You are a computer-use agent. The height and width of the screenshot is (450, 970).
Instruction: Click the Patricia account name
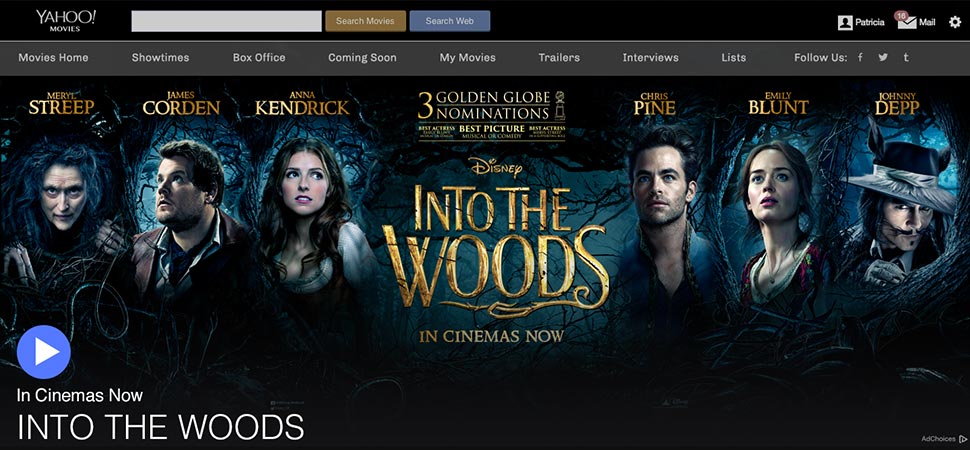tap(870, 22)
